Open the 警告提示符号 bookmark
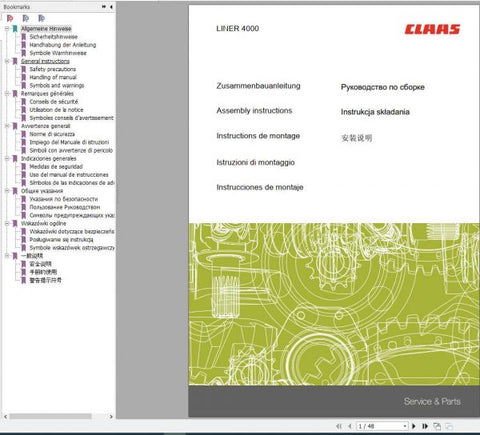480x435 pixels. click(x=45, y=280)
